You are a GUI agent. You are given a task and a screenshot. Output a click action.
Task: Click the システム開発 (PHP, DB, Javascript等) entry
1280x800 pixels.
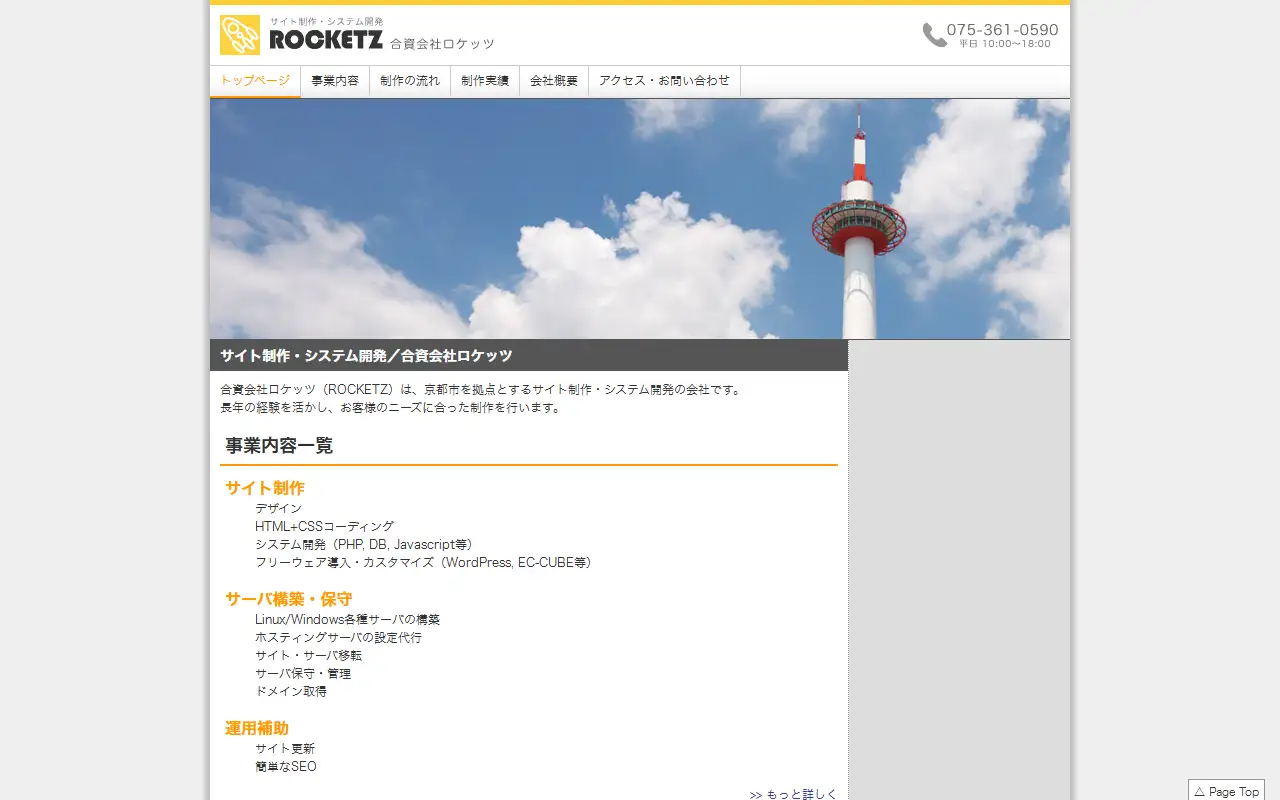364,544
